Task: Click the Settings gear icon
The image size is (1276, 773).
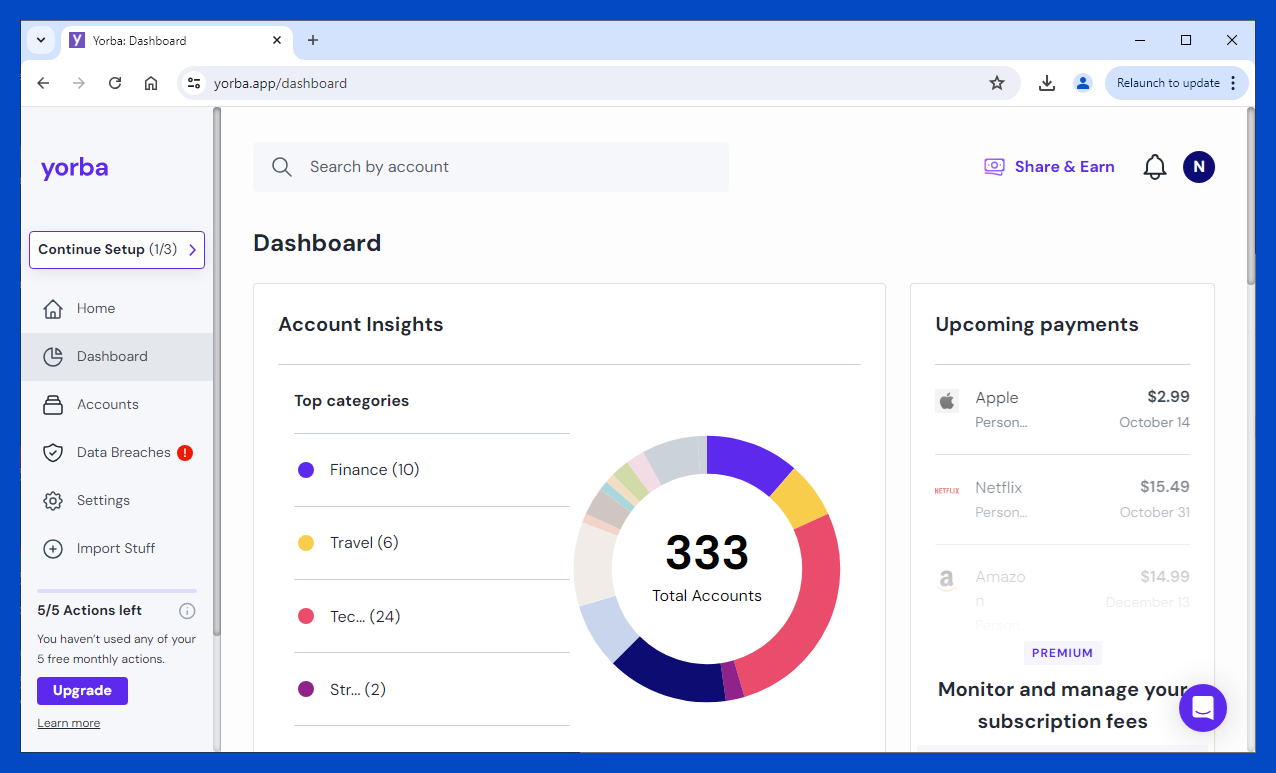Action: [53, 501]
